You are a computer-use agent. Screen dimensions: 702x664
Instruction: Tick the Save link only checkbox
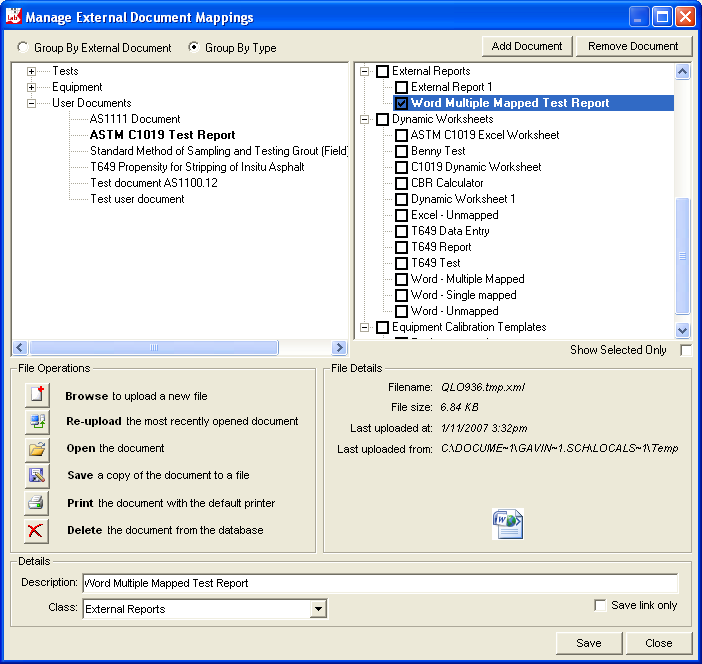pos(600,606)
